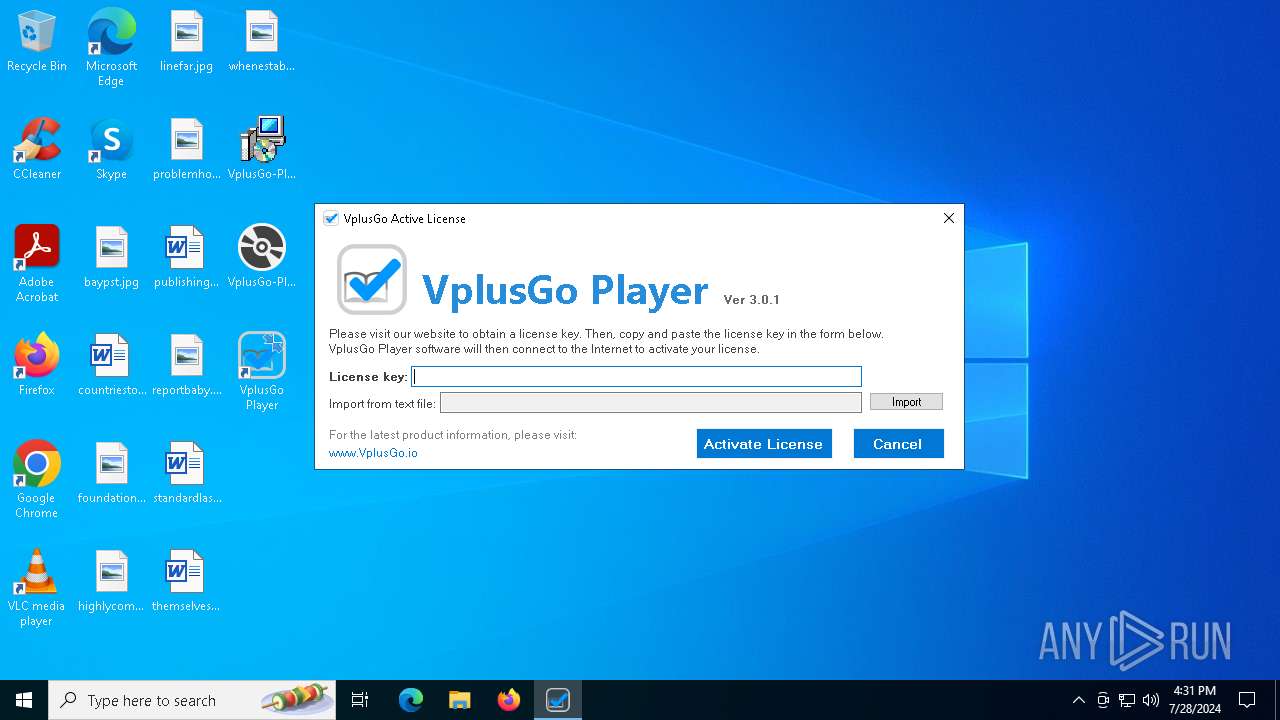The height and width of the screenshot is (720, 1280).
Task: Select the whenestab... file icon on desktop
Action: click(x=261, y=42)
